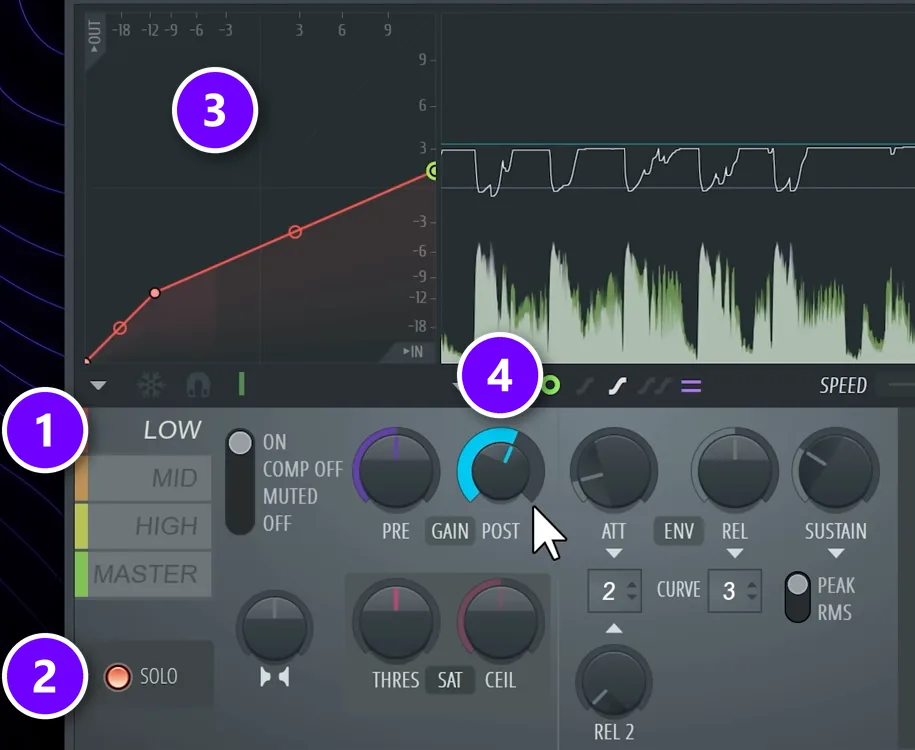Select the HIGH band tab

tap(144, 526)
